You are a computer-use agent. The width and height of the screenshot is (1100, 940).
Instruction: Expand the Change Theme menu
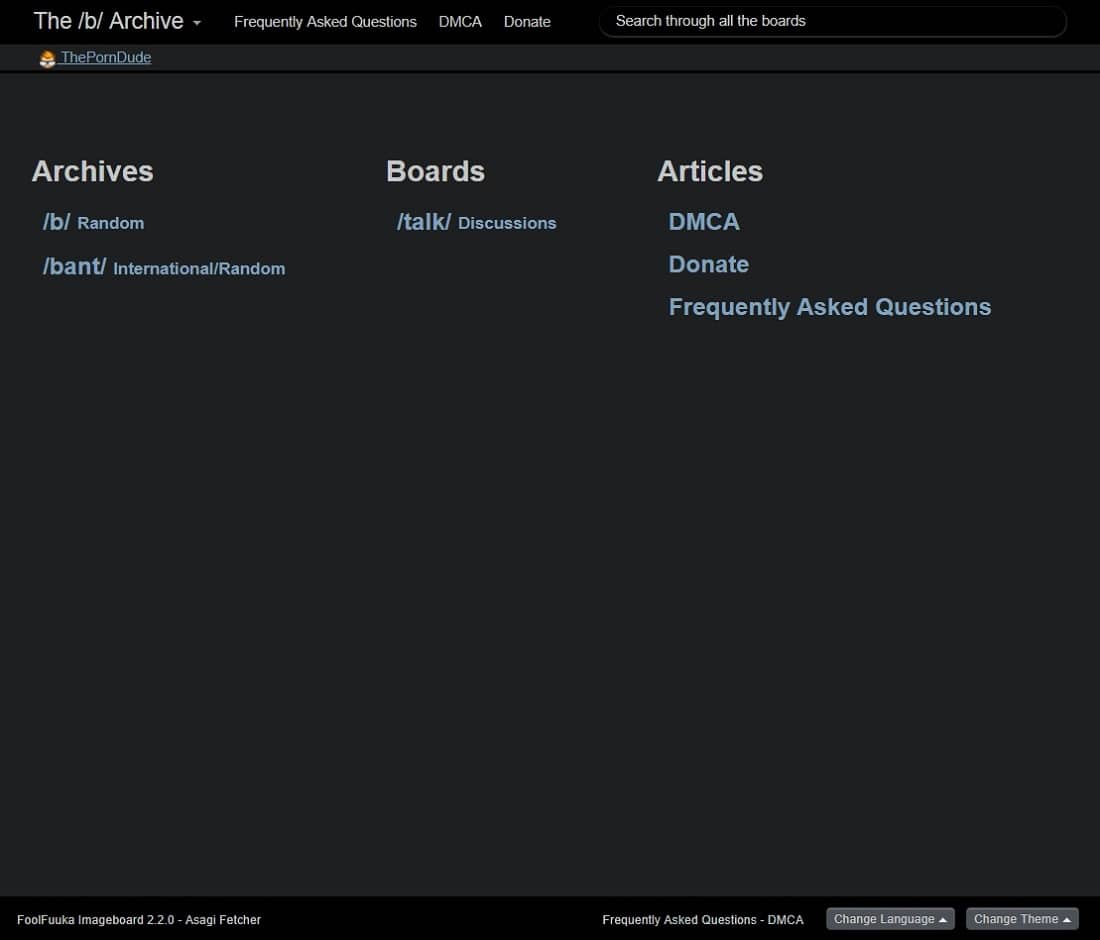1021,919
